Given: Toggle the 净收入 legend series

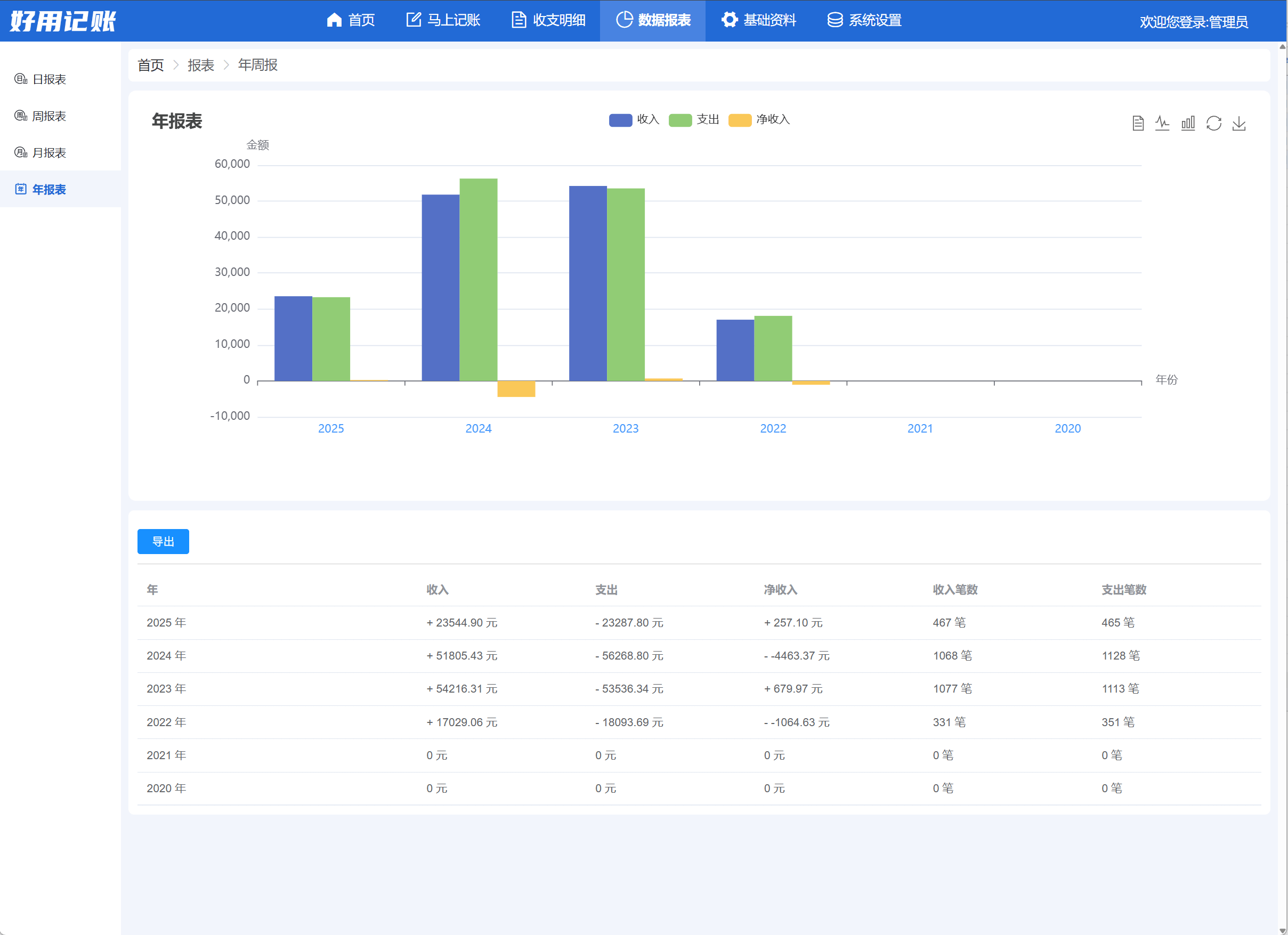Looking at the screenshot, I should 759,120.
